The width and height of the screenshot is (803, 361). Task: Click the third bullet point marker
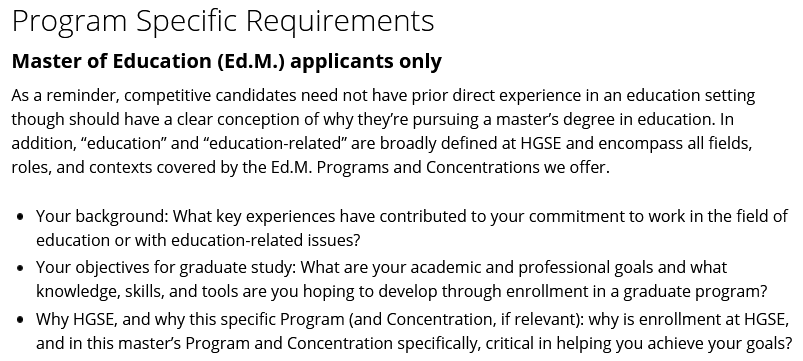[20, 320]
